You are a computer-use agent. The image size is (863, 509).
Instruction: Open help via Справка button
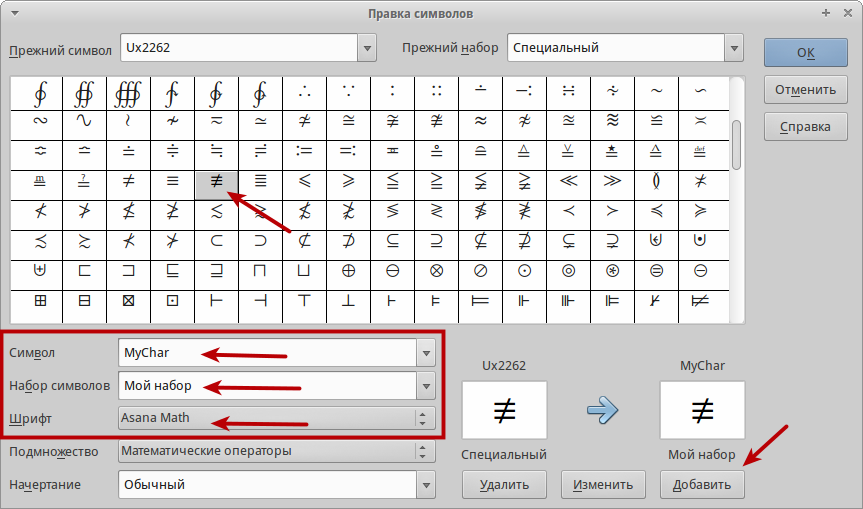pos(806,127)
